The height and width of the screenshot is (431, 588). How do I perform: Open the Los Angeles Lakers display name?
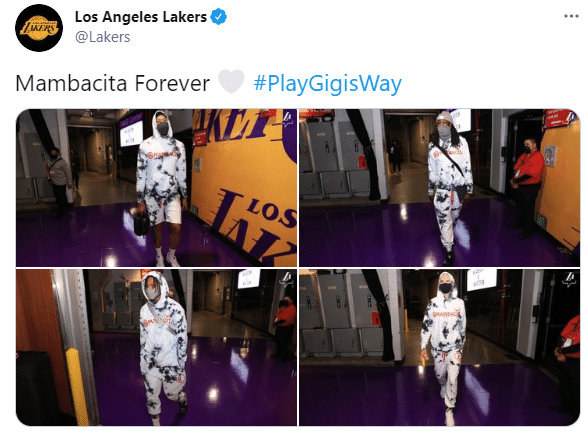141,17
